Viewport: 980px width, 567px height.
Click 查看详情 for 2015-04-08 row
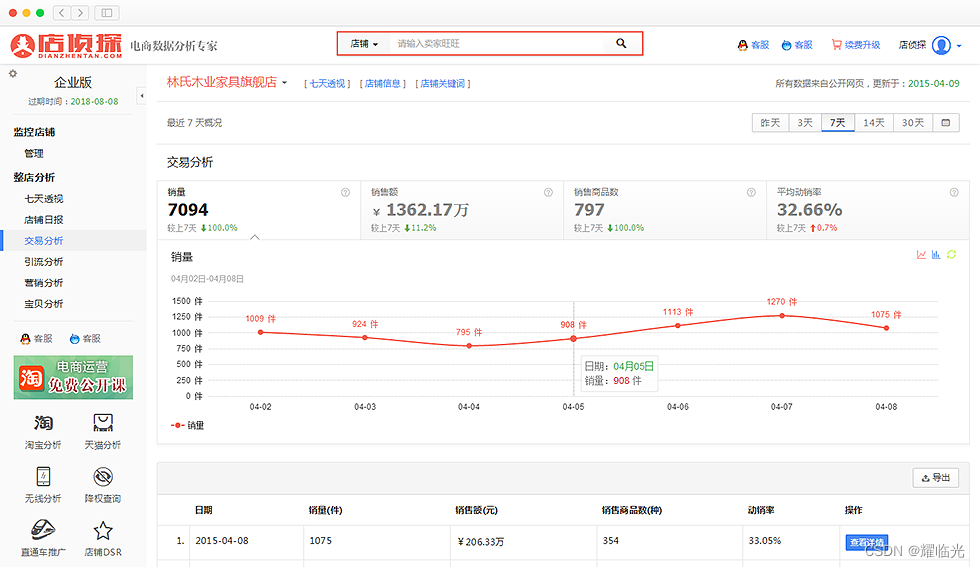coord(867,542)
